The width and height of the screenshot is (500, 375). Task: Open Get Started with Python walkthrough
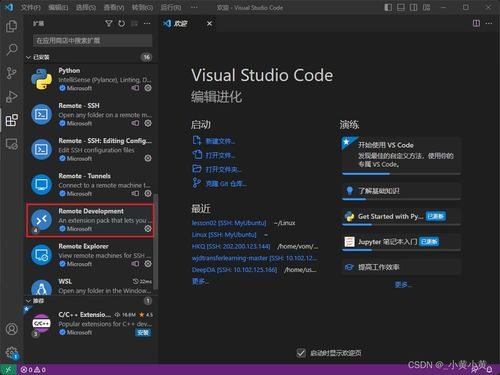[x=401, y=217]
